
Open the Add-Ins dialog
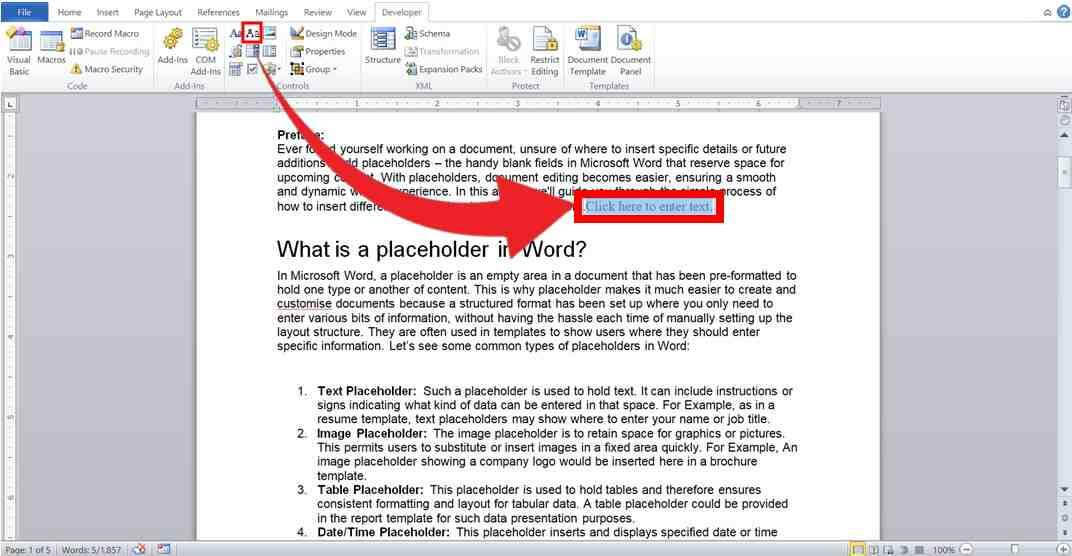tap(172, 47)
